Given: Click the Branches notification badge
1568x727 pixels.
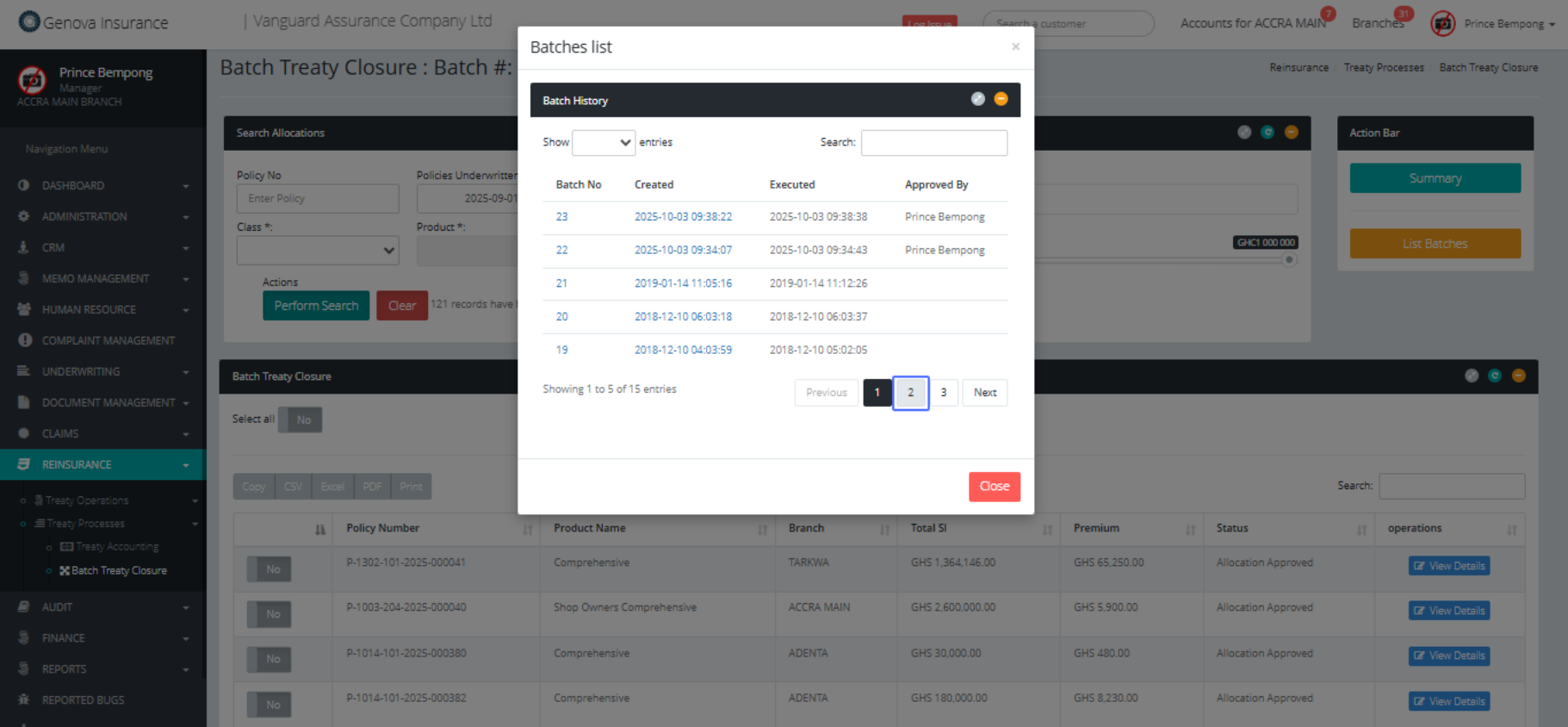Looking at the screenshot, I should 1404,14.
